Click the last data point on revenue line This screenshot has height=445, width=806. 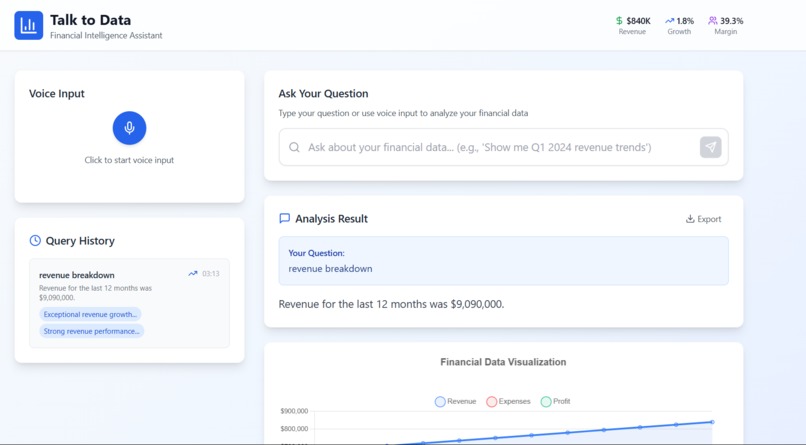(x=712, y=422)
